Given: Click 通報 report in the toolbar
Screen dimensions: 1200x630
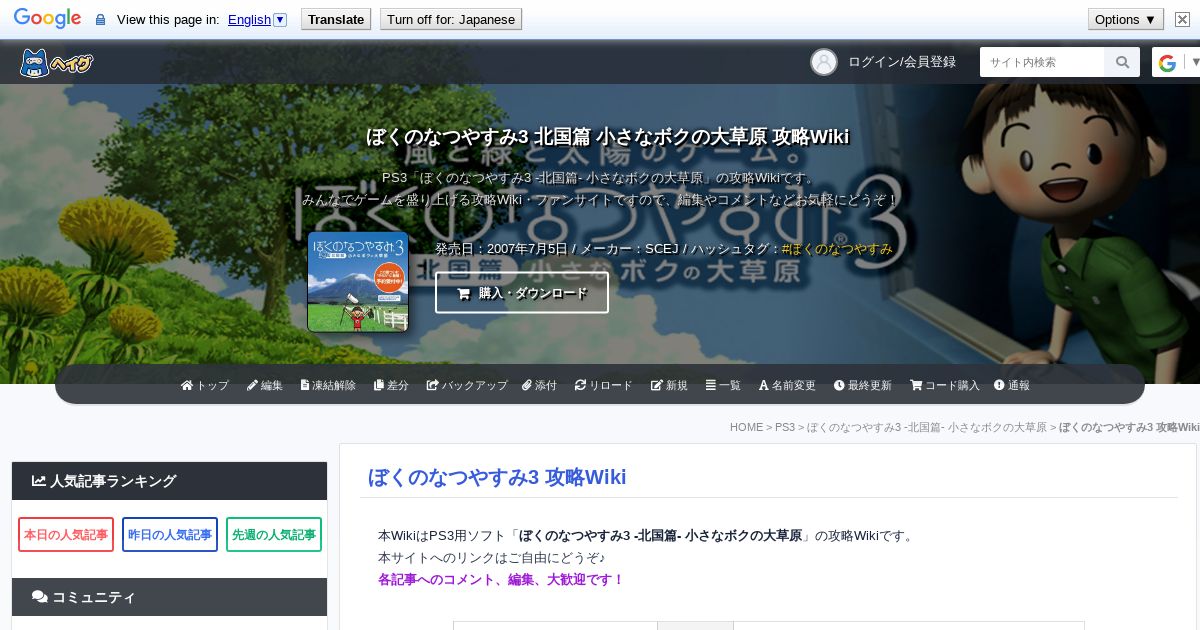Looking at the screenshot, I should click(x=1012, y=385).
